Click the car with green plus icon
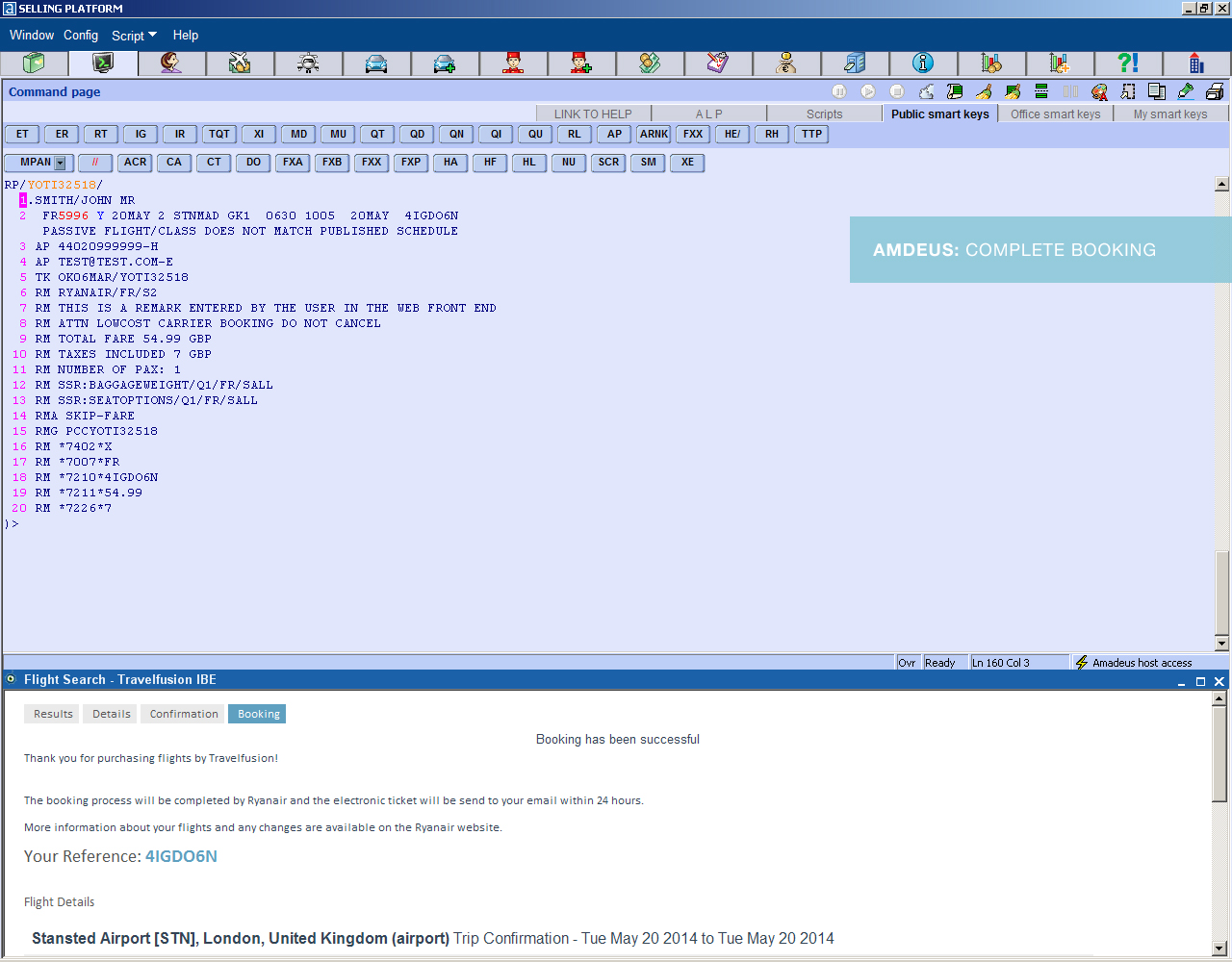 445,63
